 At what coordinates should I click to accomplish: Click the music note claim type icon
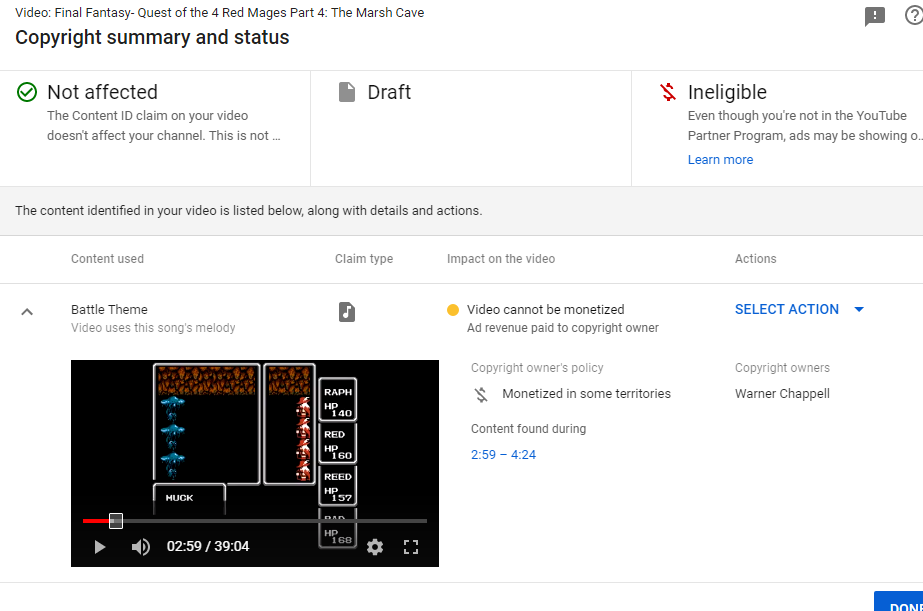(347, 312)
